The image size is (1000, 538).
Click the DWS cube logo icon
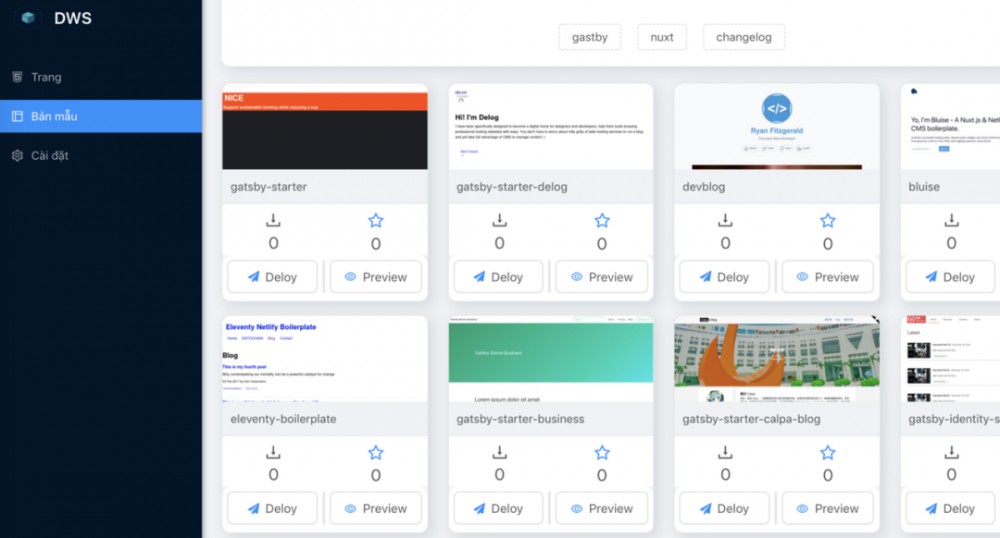point(28,18)
